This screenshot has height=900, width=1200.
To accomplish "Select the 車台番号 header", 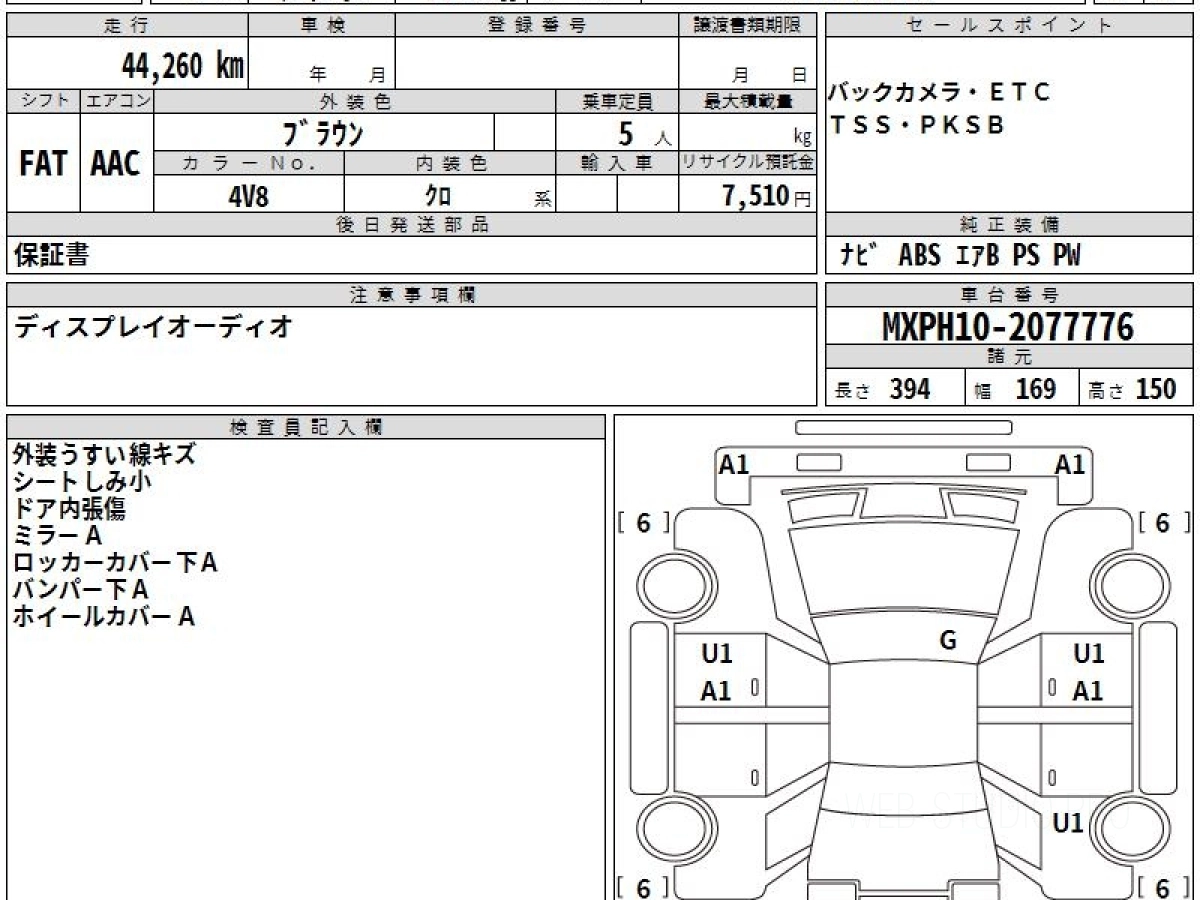I will pyautogui.click(x=1010, y=295).
